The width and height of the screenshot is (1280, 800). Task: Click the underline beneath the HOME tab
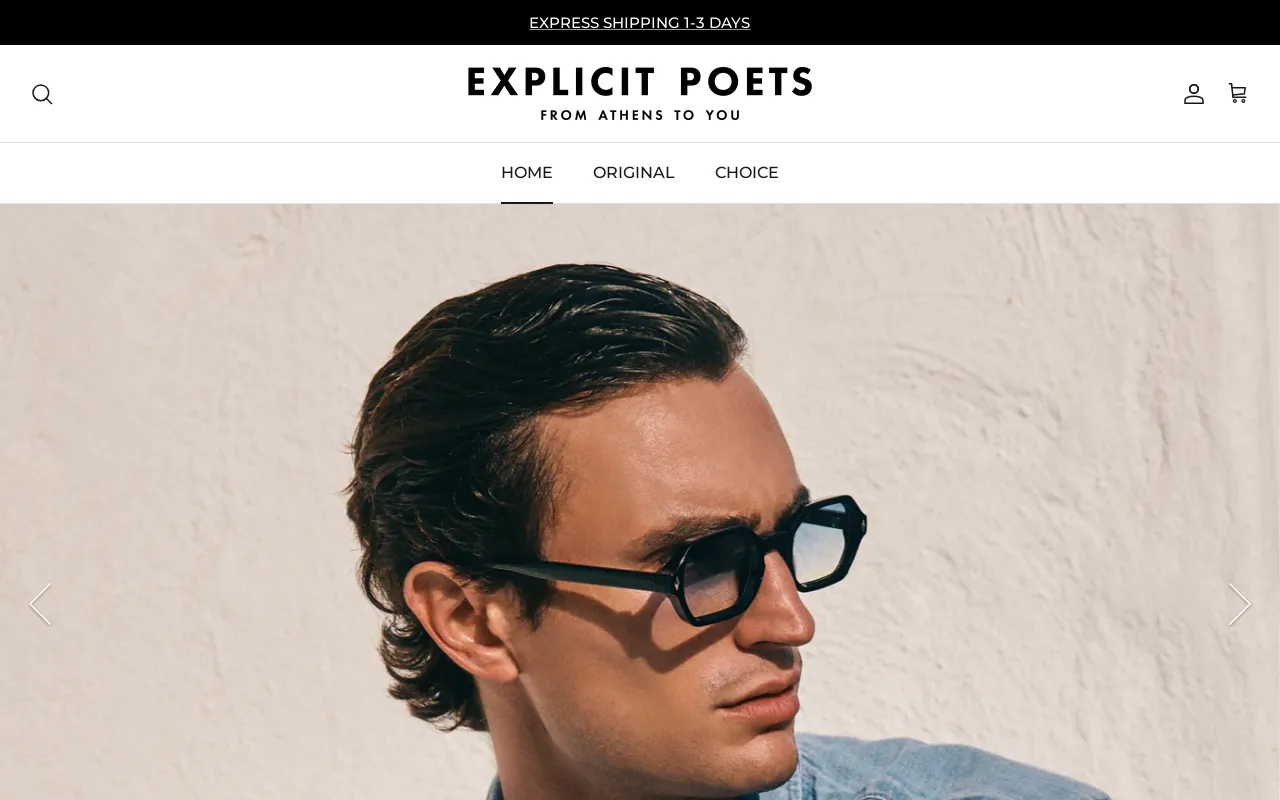(527, 202)
